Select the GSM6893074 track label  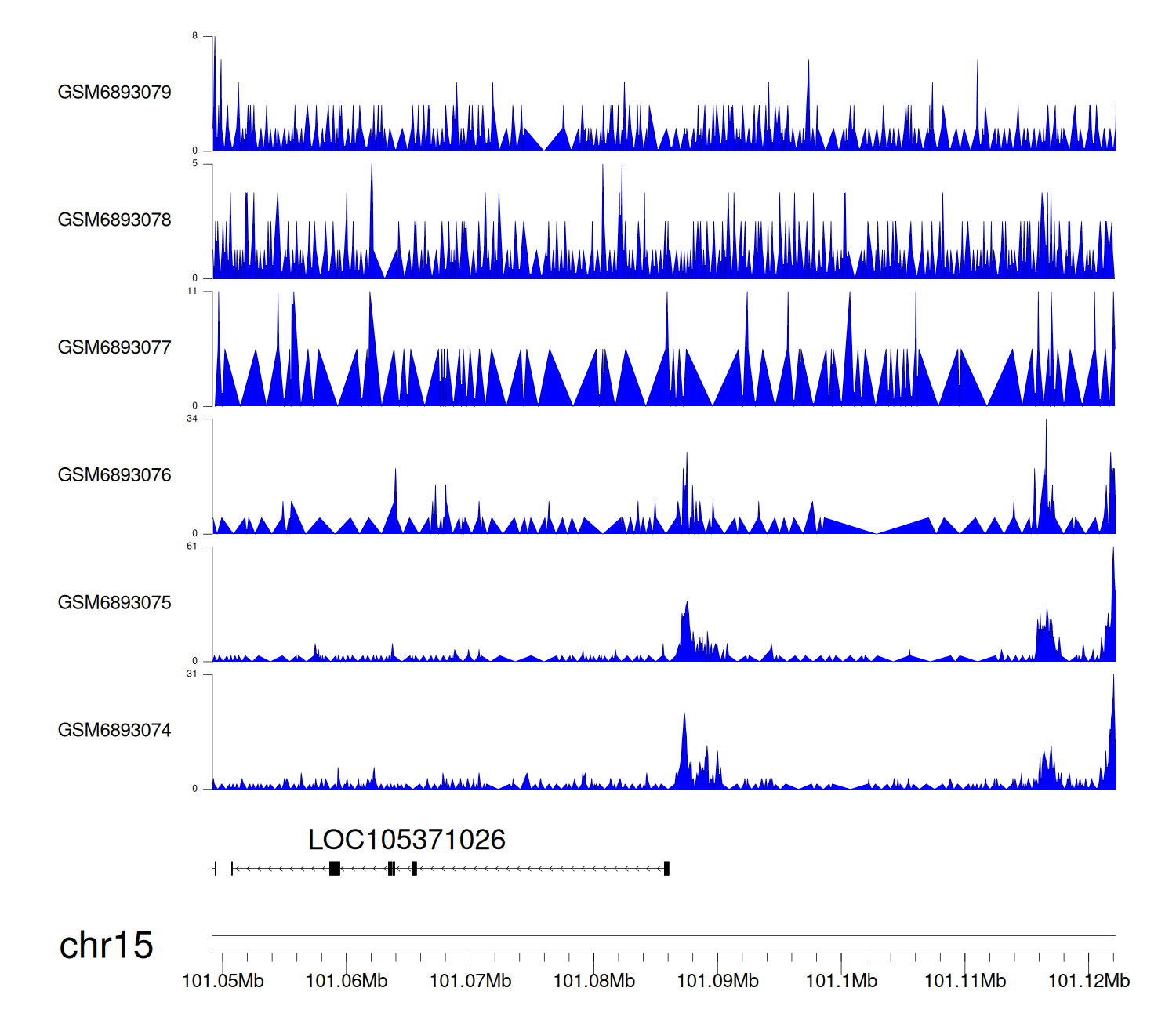(114, 731)
